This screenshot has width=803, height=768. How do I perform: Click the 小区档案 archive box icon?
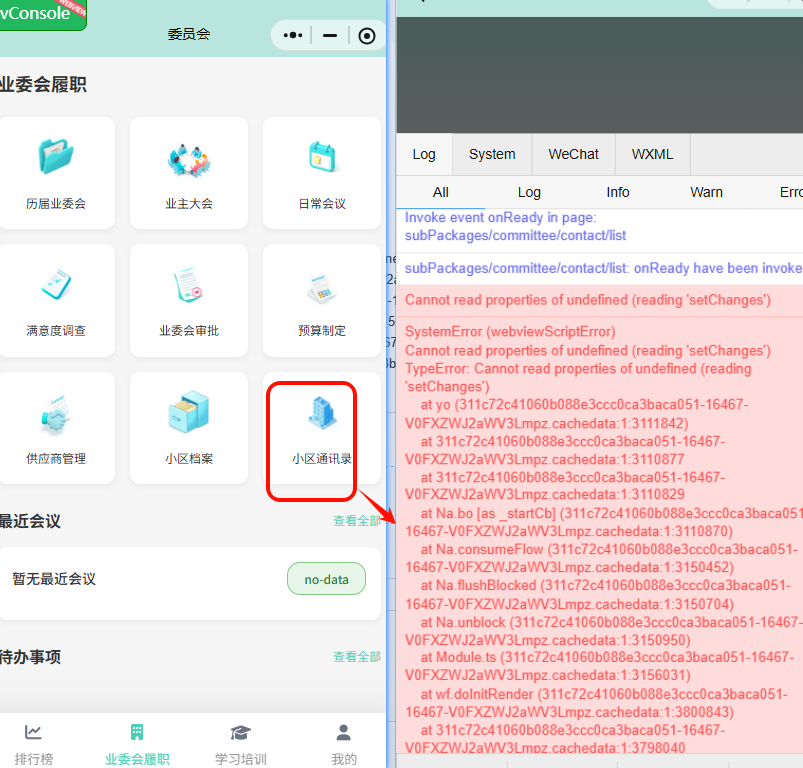188,414
